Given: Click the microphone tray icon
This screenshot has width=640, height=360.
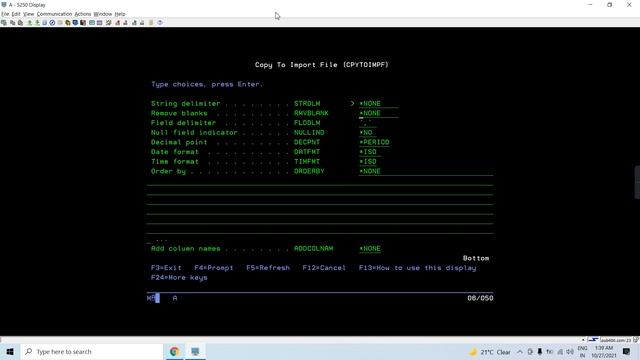Looking at the screenshot, I should 540,352.
